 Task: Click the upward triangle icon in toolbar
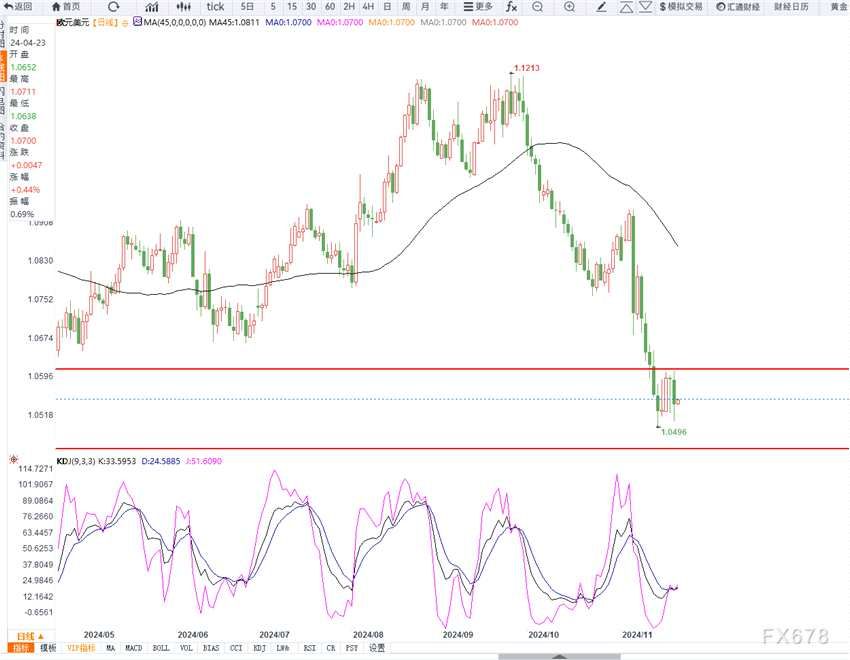[626, 7]
